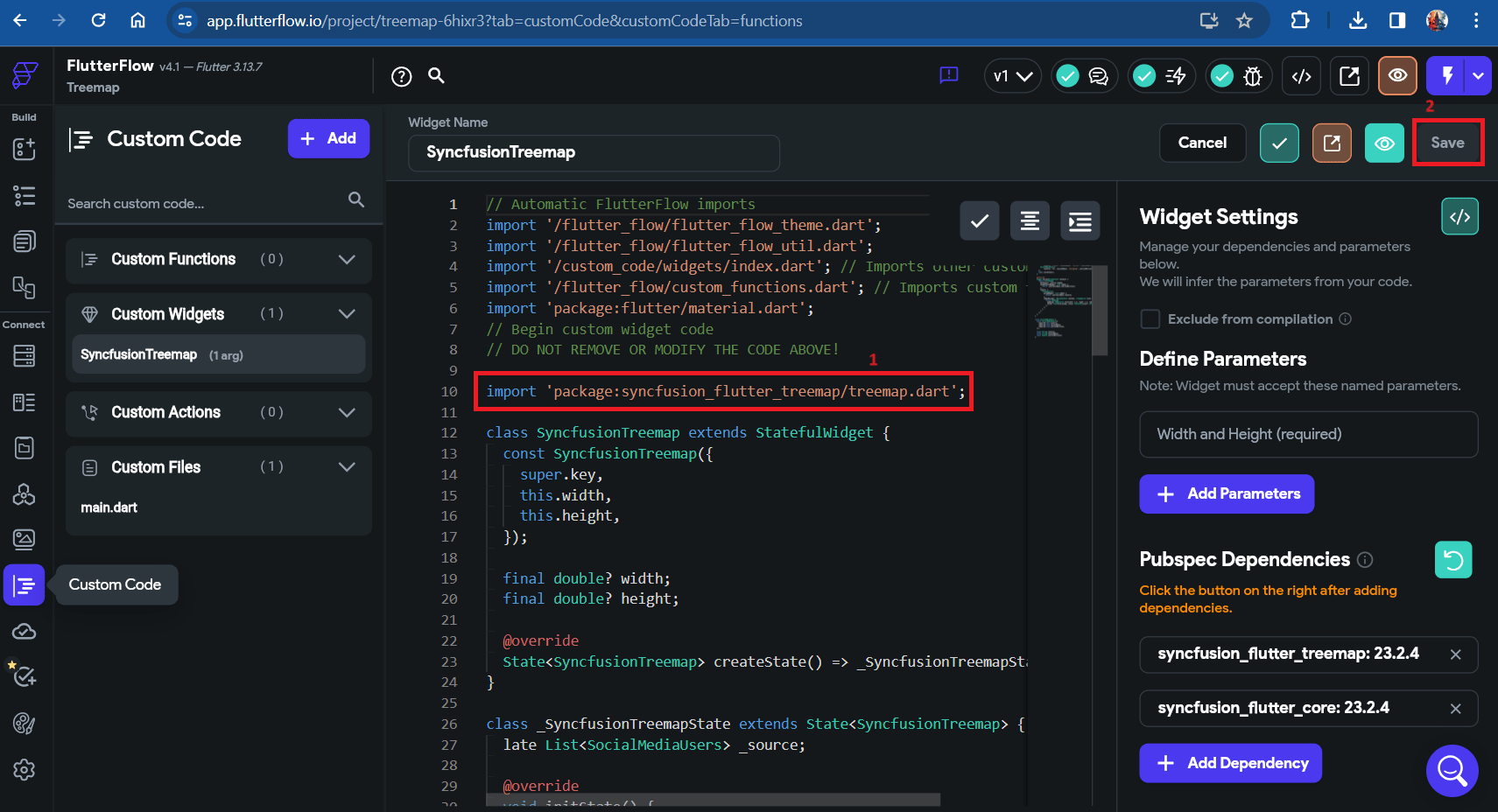This screenshot has width=1498, height=812.
Task: Click the view boilerplate code icon
Action: 1459,217
